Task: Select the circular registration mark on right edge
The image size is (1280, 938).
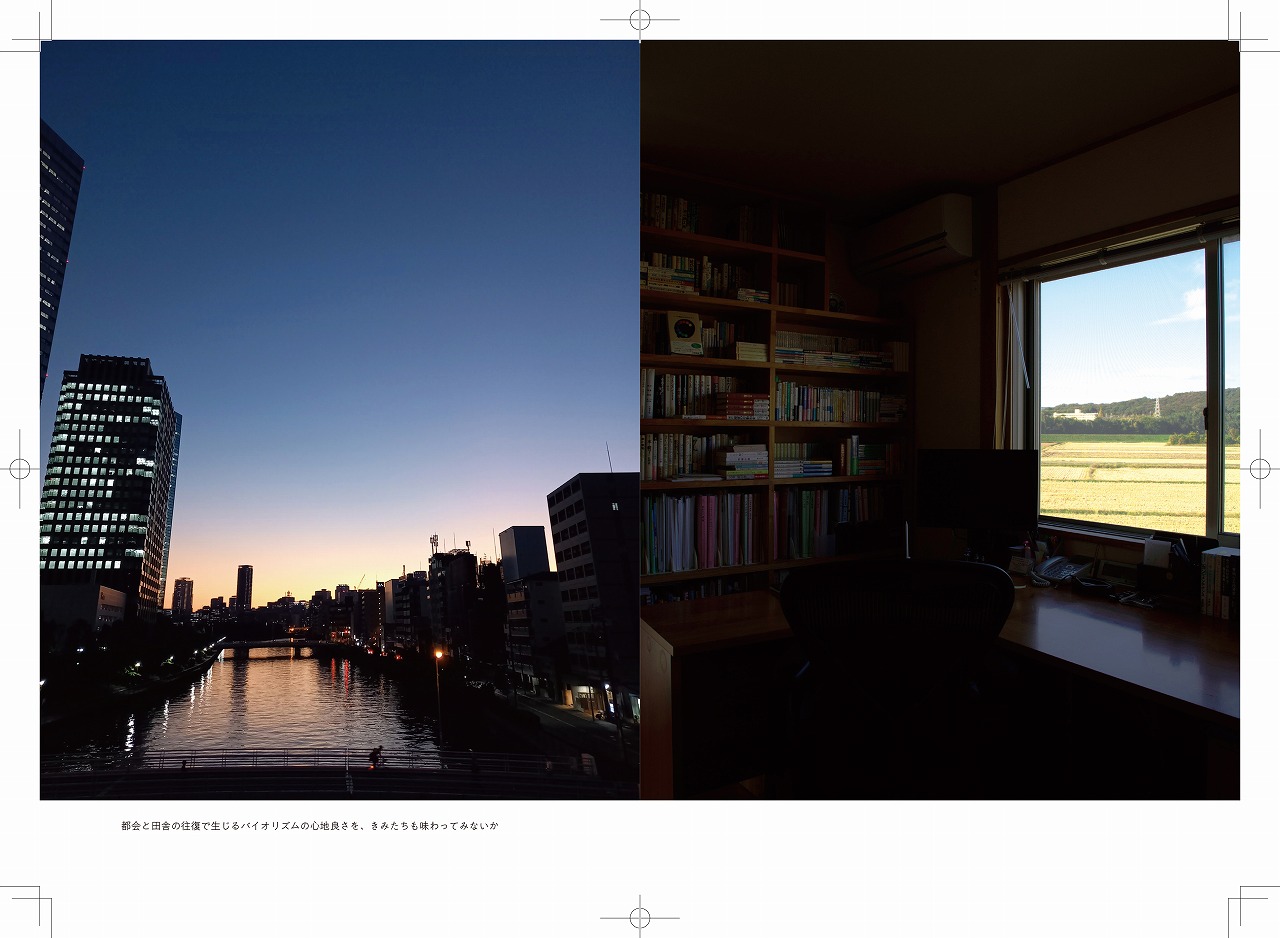Action: tap(1262, 469)
